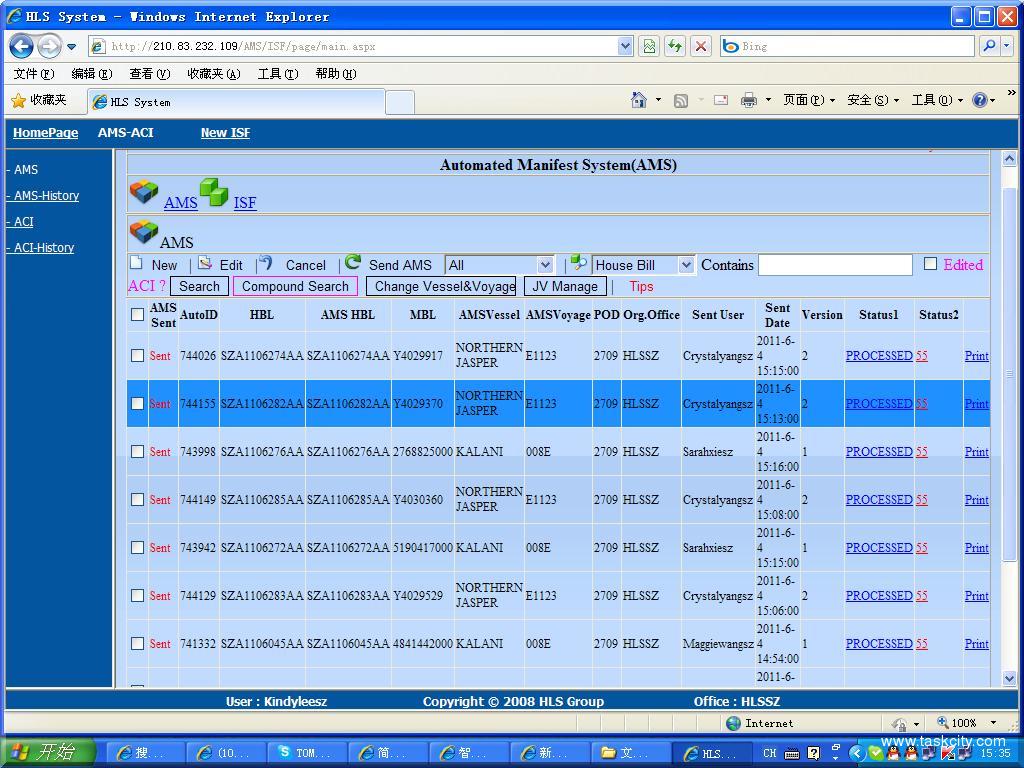Open the 帮助(H) Help menu
Image resolution: width=1024 pixels, height=768 pixels.
tap(336, 74)
